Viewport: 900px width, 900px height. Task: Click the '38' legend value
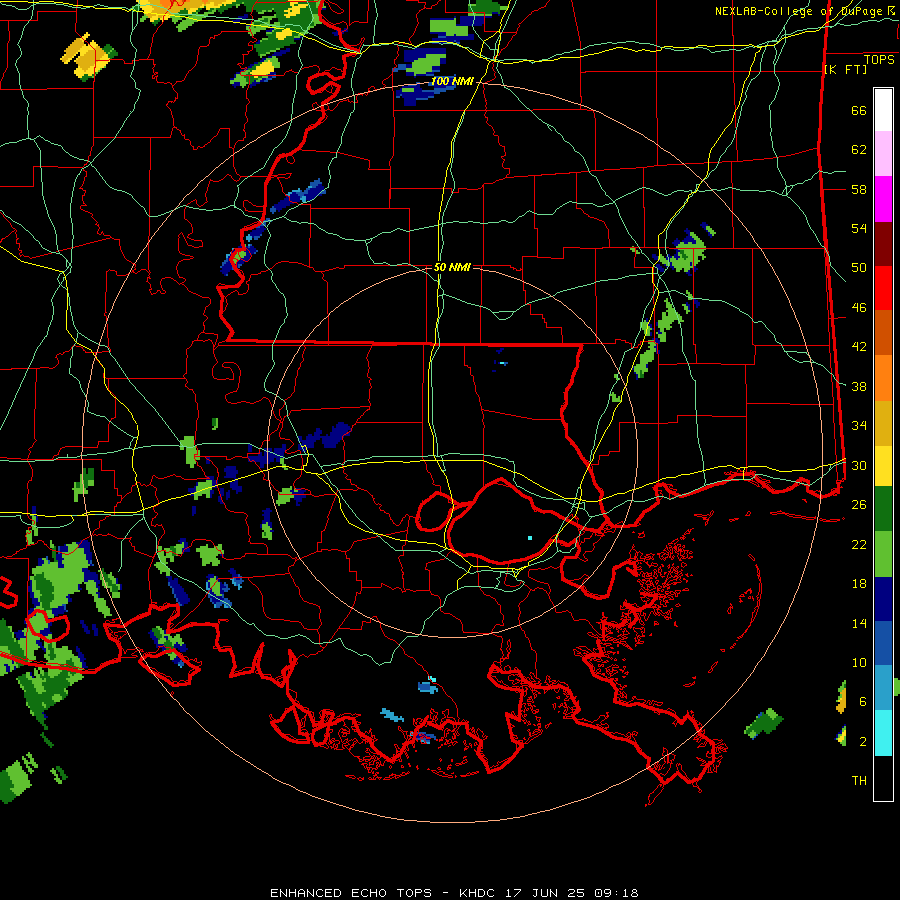[x=859, y=386]
